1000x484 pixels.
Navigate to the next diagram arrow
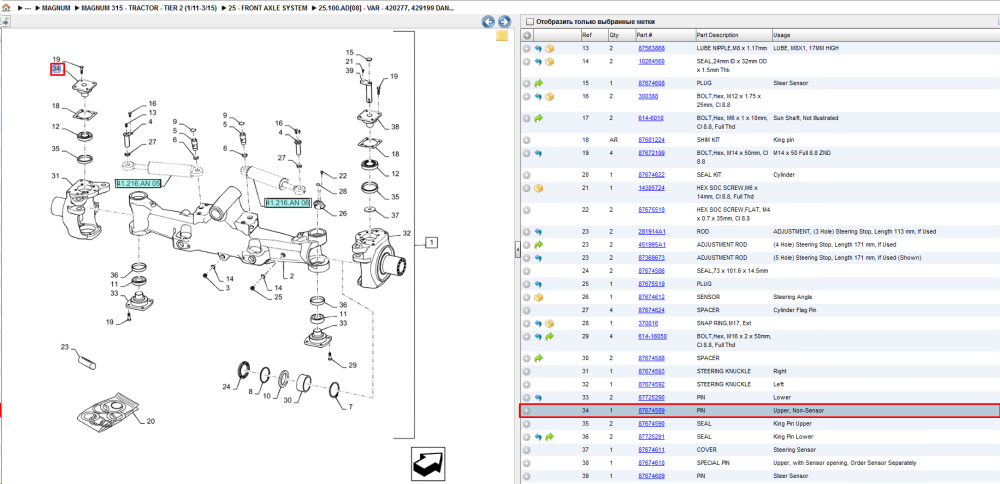504,22
